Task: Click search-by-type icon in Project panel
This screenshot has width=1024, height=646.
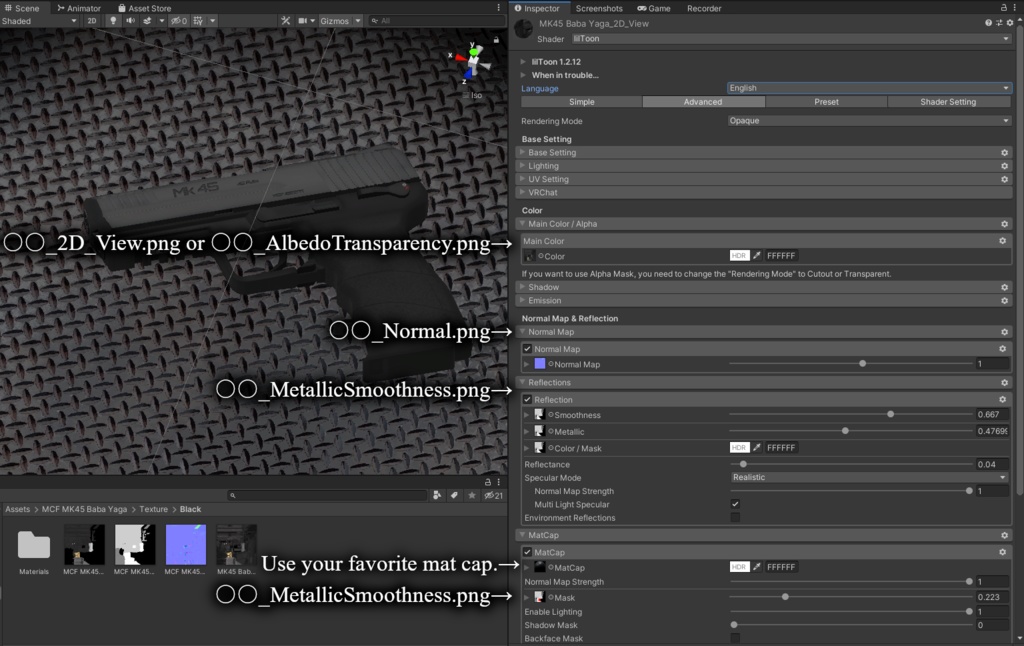Action: click(x=437, y=496)
